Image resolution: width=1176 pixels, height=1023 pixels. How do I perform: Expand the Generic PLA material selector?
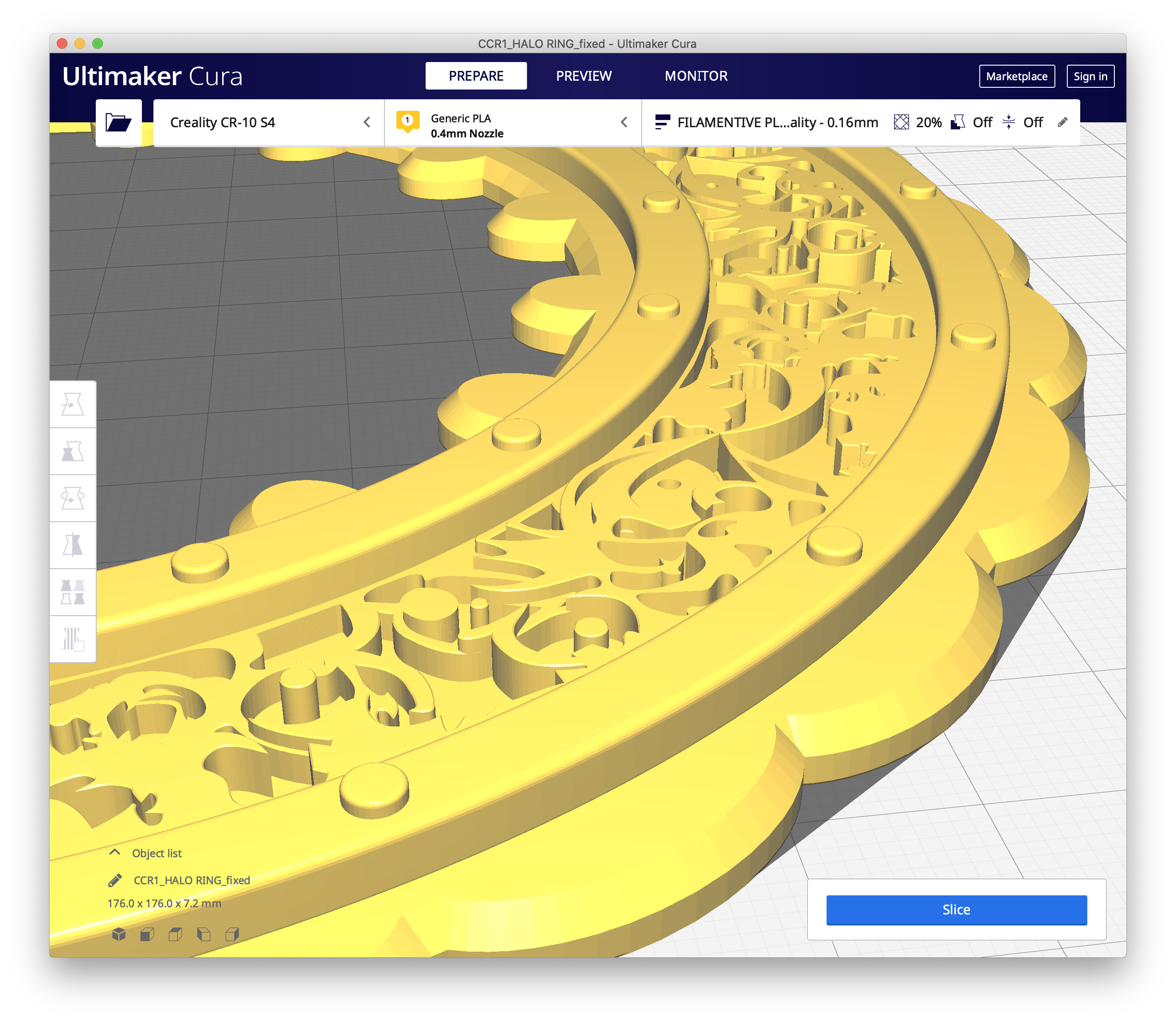click(513, 122)
